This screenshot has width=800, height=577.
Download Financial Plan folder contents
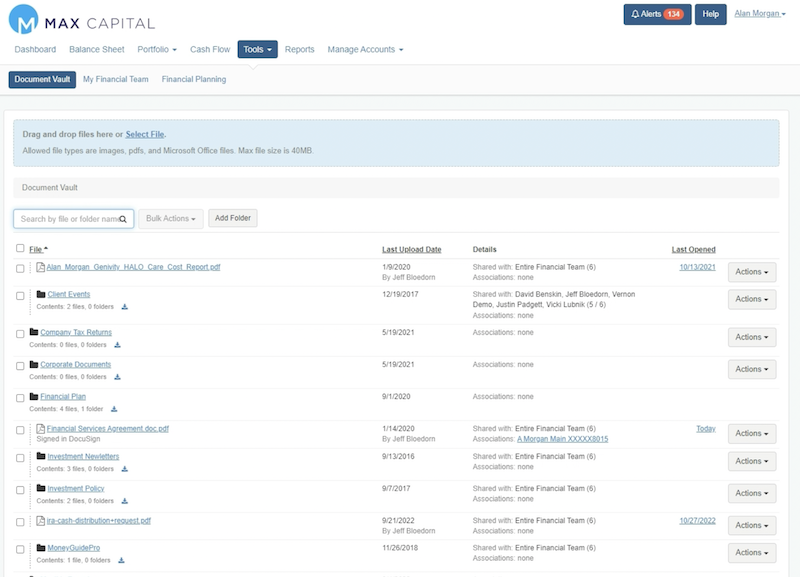click(114, 409)
